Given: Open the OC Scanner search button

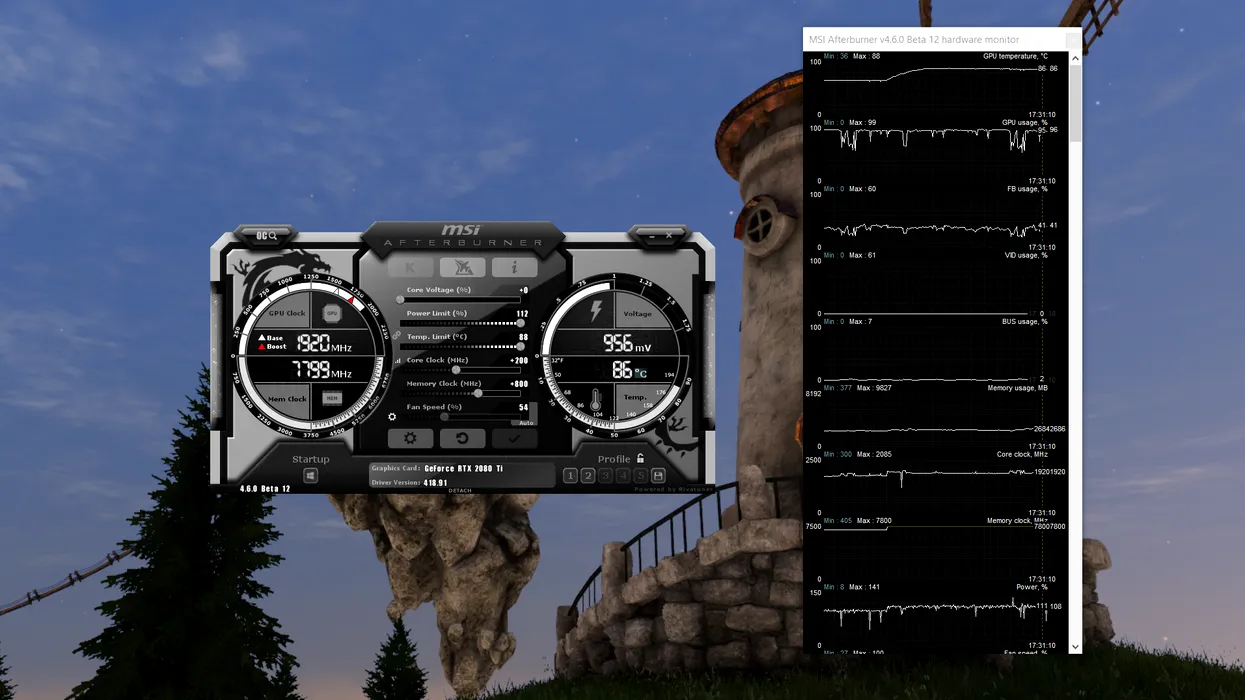Looking at the screenshot, I should point(266,236).
